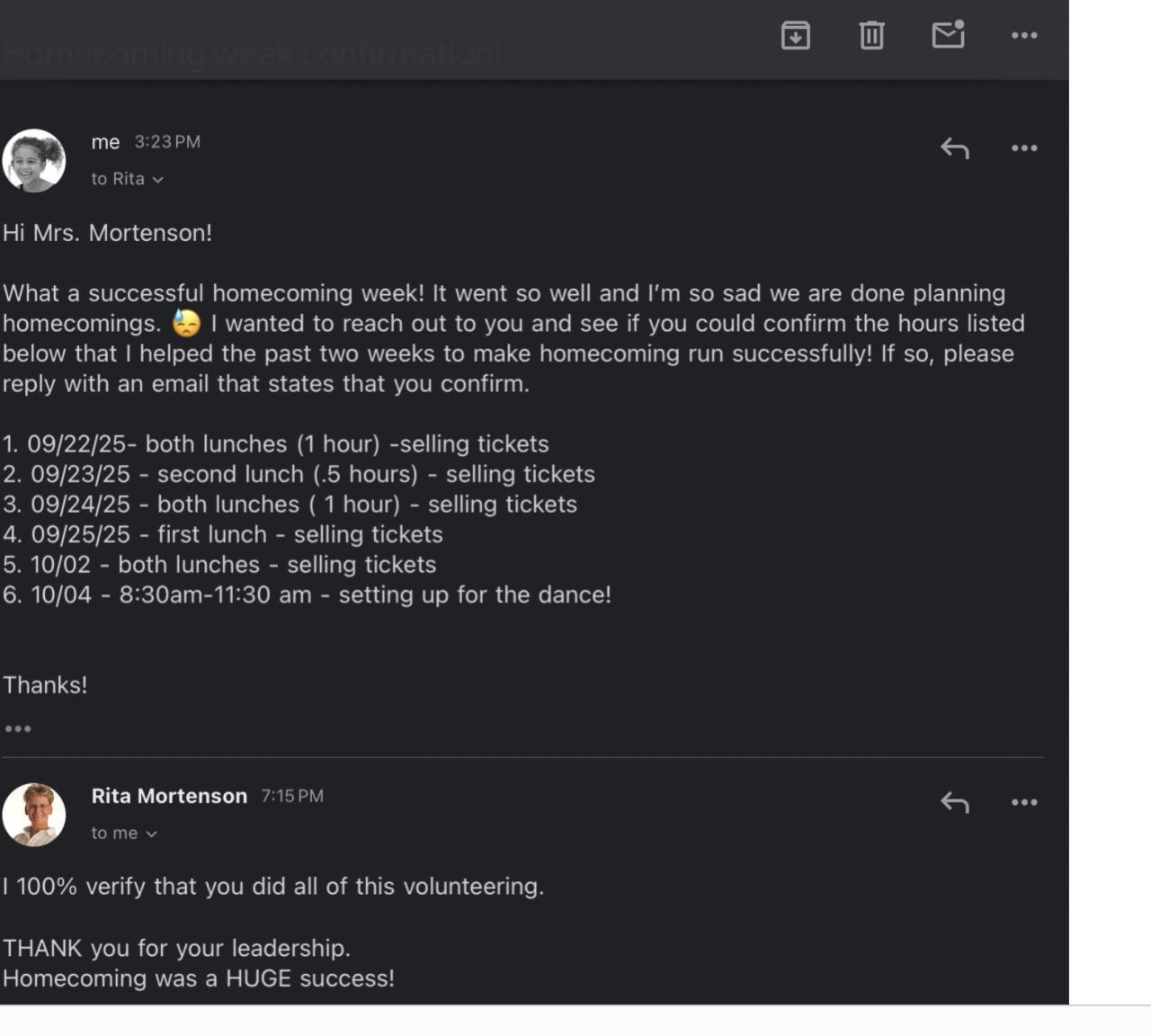1151x1036 pixels.
Task: Reply to Rita Mortenson's message
Action: click(x=955, y=802)
